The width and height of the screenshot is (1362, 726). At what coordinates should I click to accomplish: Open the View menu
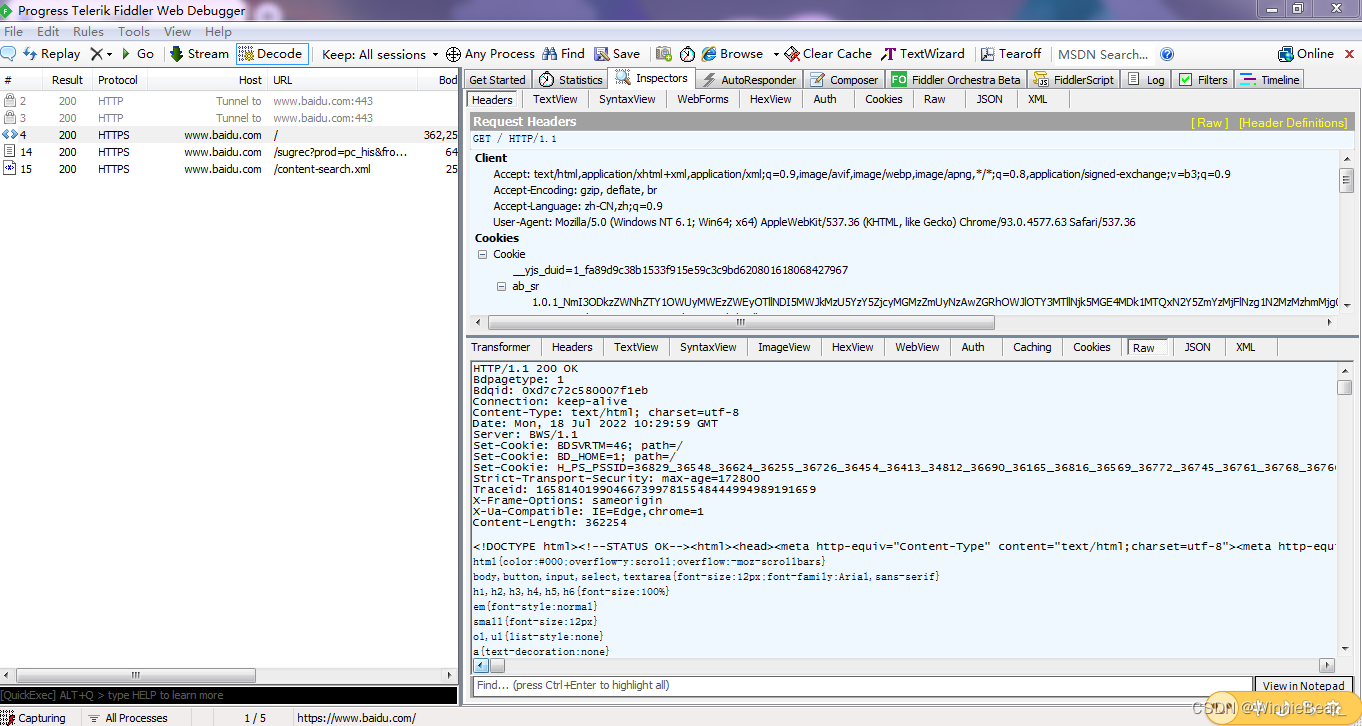tap(178, 32)
